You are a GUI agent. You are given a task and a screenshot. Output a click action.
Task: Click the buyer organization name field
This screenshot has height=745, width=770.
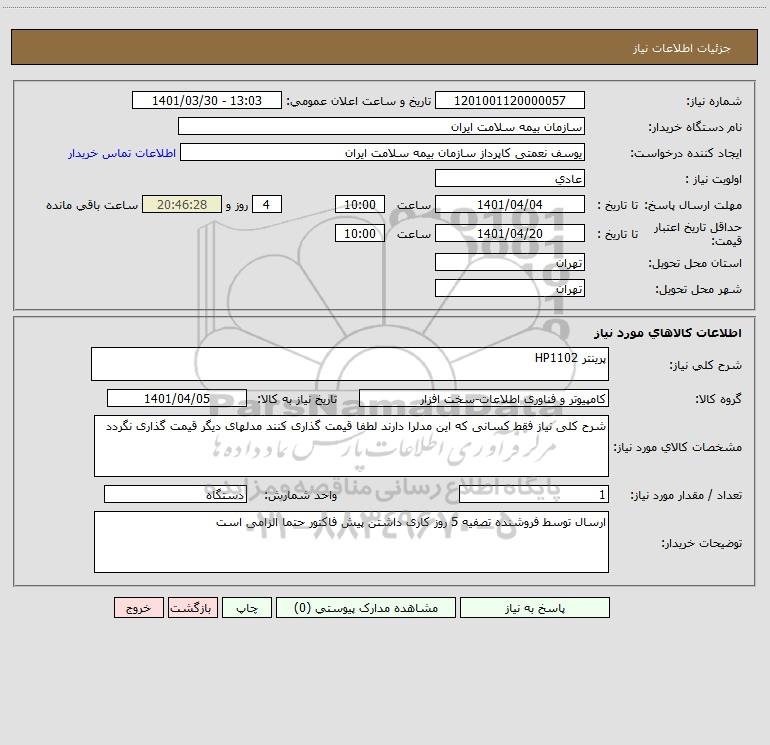click(381, 126)
